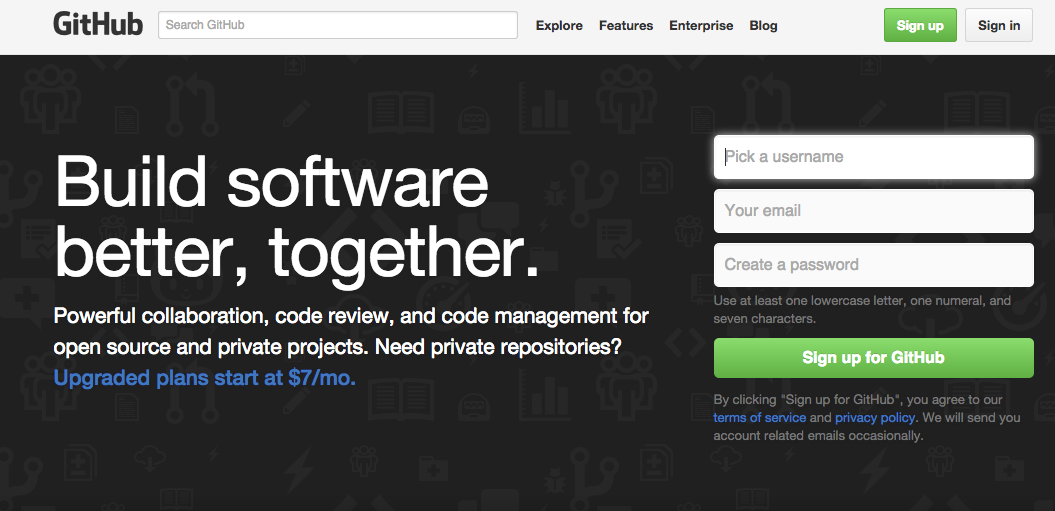The height and width of the screenshot is (511, 1055).
Task: Click the GitHub logo
Action: (98, 25)
